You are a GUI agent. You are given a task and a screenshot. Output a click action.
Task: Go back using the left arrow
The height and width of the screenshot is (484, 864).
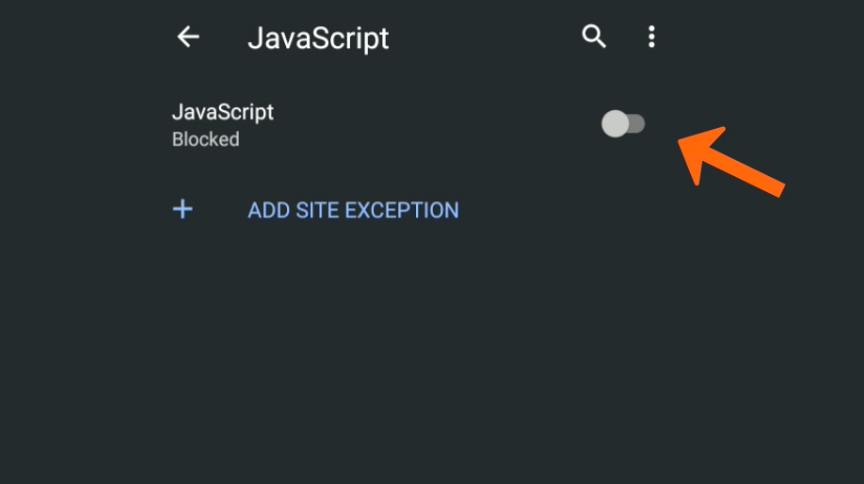click(188, 37)
